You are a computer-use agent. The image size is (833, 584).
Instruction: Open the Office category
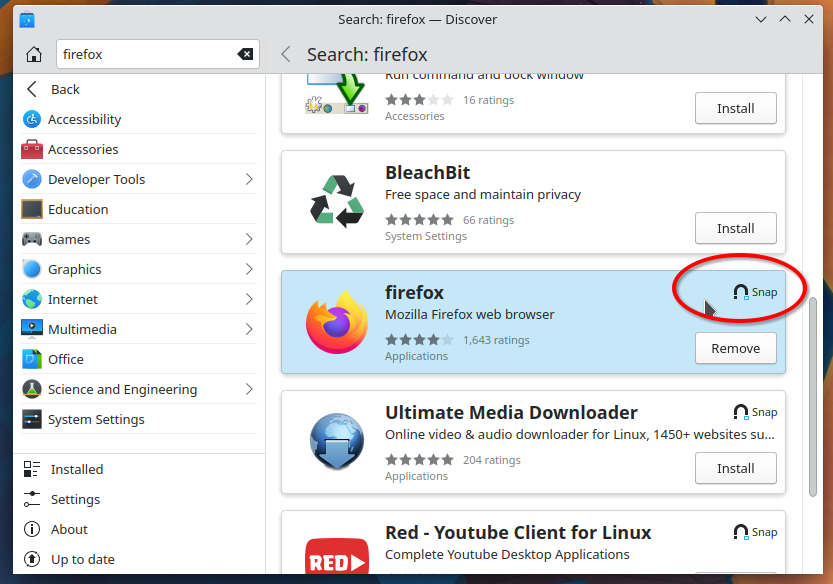tap(66, 359)
